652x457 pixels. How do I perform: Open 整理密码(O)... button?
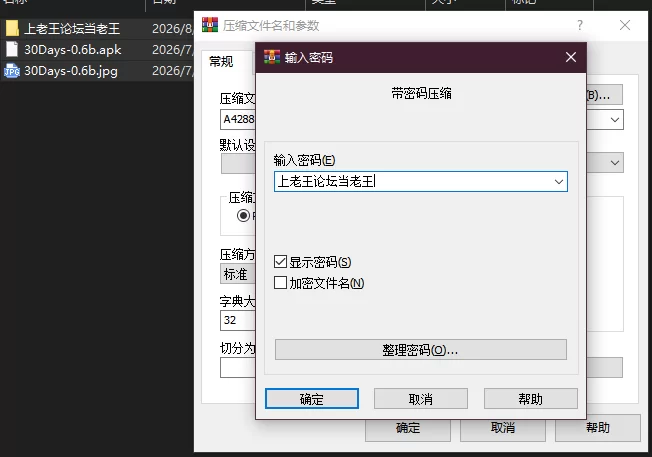pos(420,350)
